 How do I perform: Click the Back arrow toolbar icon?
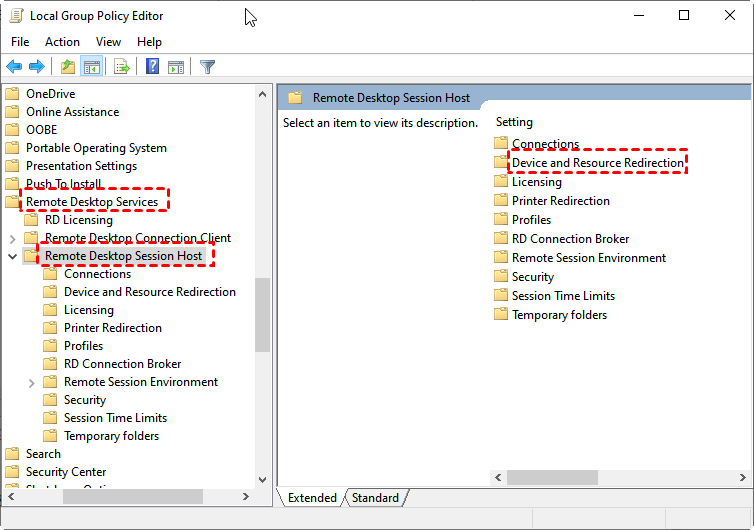(14, 66)
